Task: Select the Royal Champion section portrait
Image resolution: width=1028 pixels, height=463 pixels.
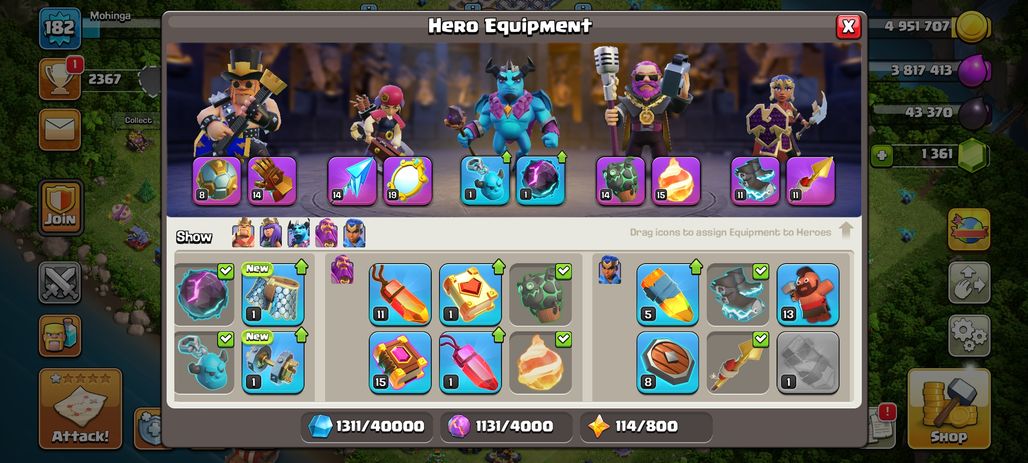Action: click(x=609, y=269)
